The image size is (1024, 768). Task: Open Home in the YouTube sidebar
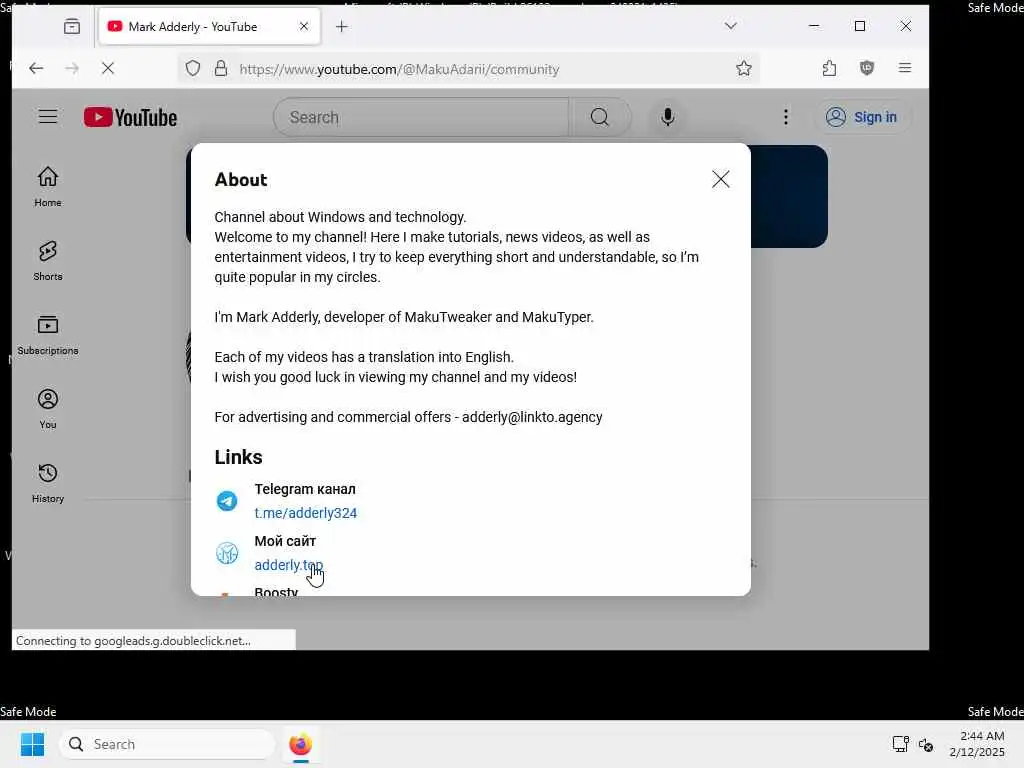48,186
